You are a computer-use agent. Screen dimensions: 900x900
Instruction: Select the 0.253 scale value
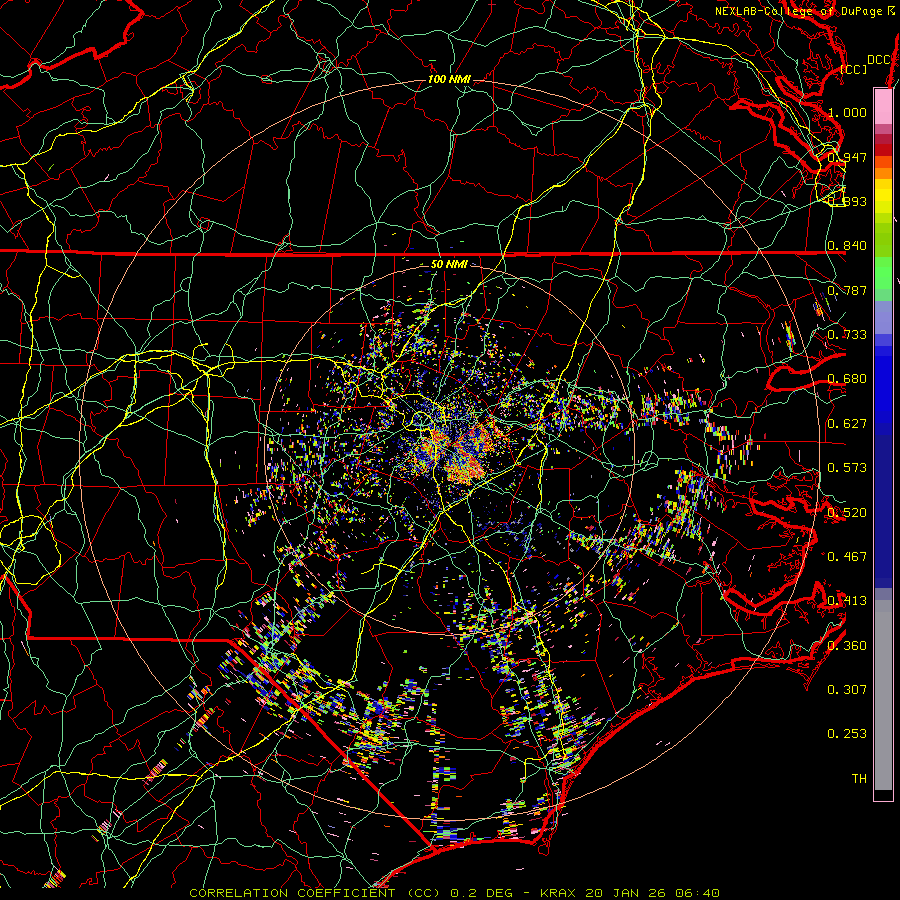click(847, 734)
